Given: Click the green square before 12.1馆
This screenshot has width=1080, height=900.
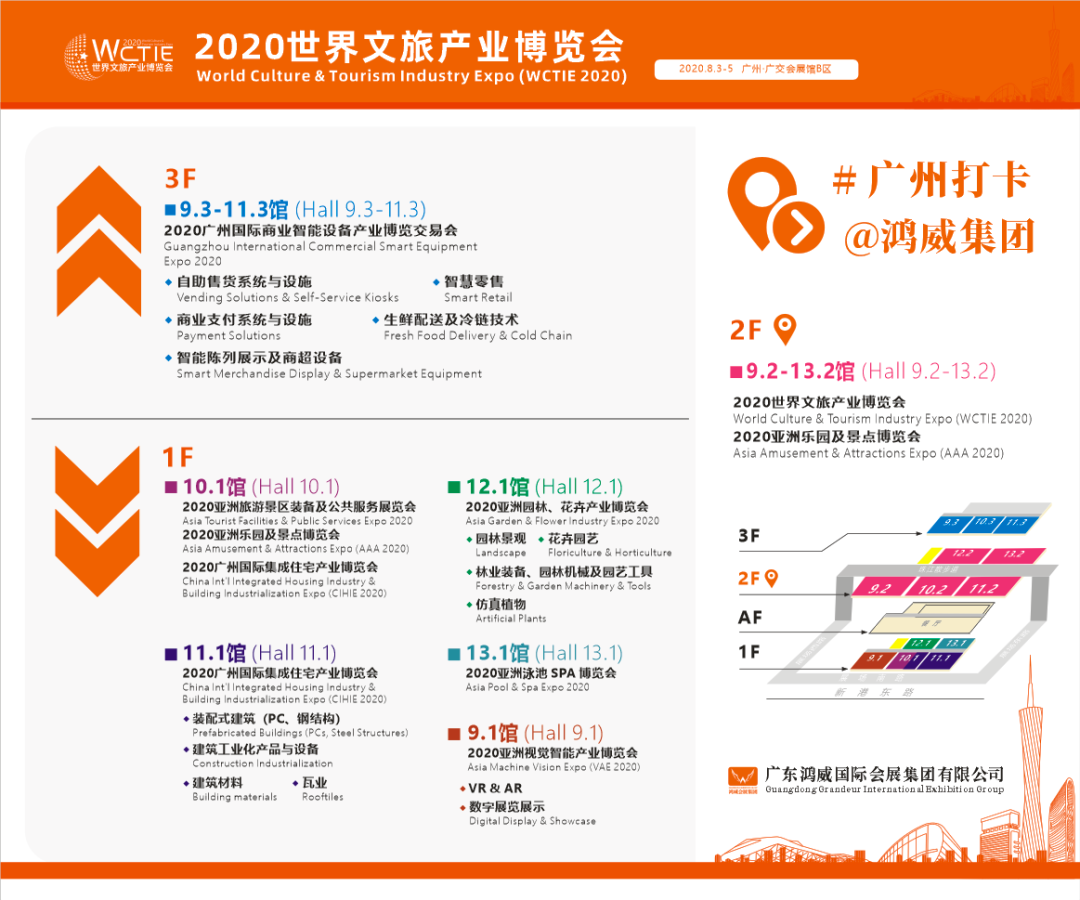Looking at the screenshot, I should (x=454, y=488).
